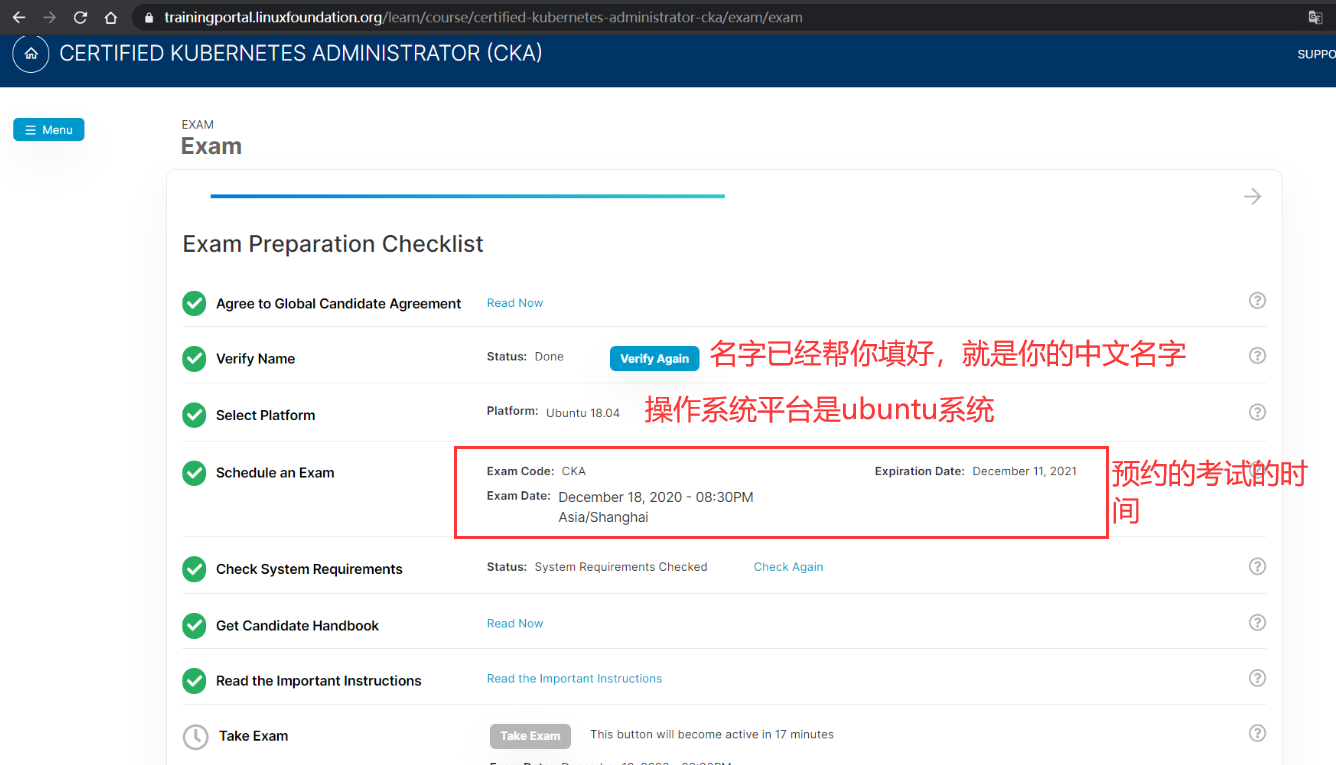Click the exam date December 18, 2020 - 08:30PM
The height and width of the screenshot is (765, 1336).
tap(656, 497)
